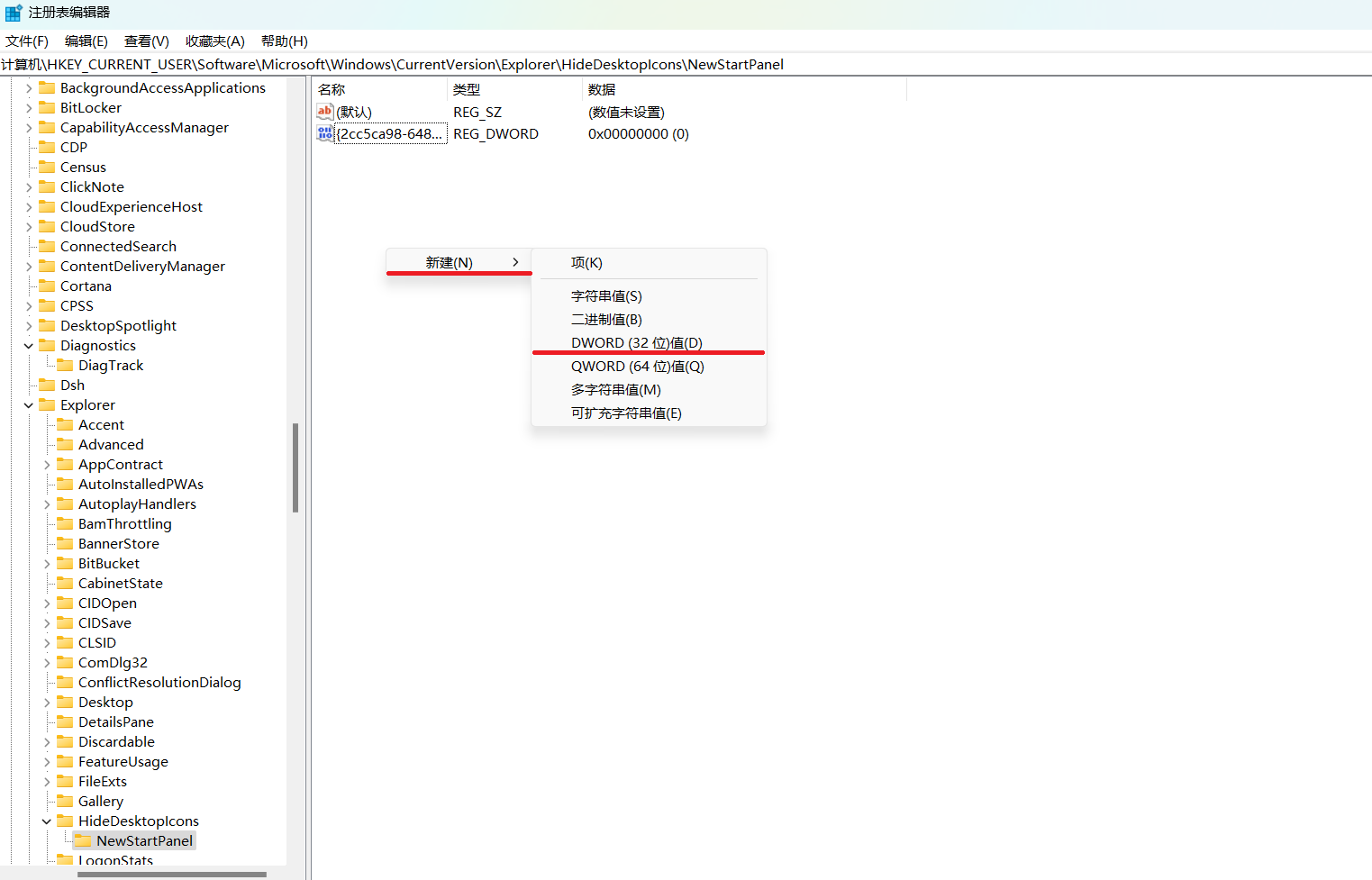This screenshot has height=880, width=1372.
Task: Click the DiagTrack folder icon
Action: click(66, 365)
